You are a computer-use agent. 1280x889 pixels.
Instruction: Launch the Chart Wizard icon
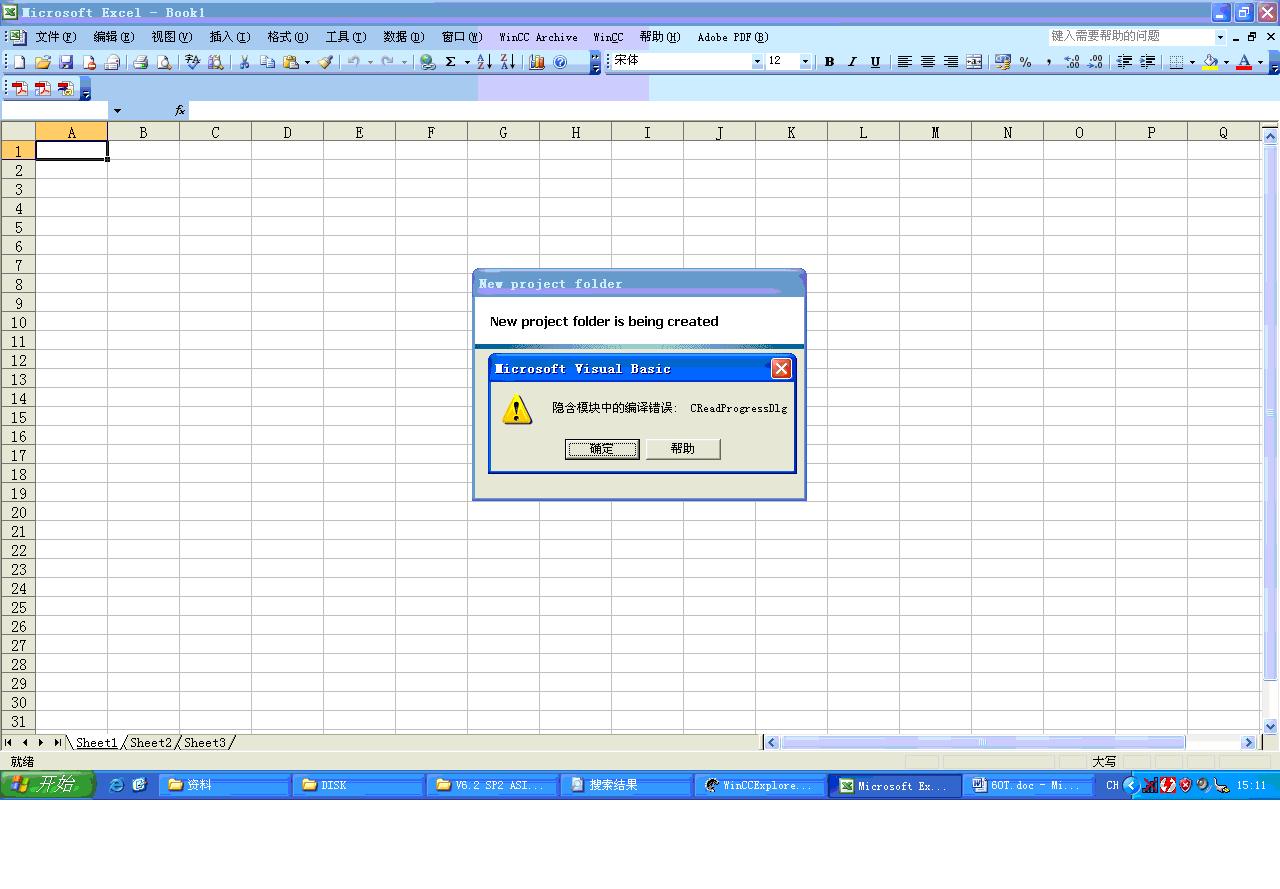pyautogui.click(x=537, y=62)
